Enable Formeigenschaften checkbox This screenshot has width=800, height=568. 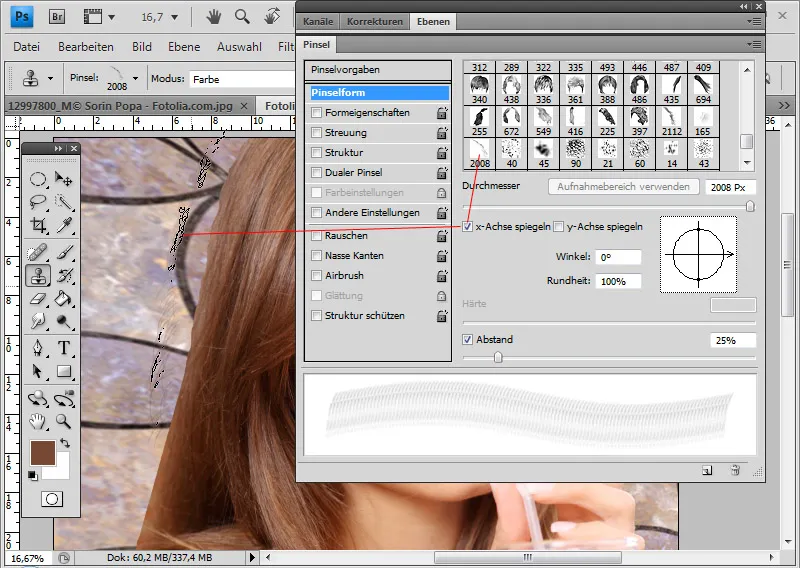coord(316,112)
